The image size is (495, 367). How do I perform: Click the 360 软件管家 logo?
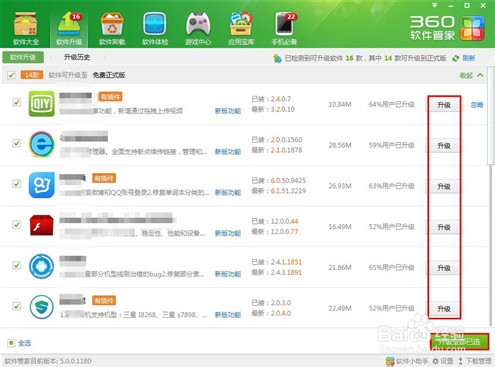pyautogui.click(x=447, y=28)
